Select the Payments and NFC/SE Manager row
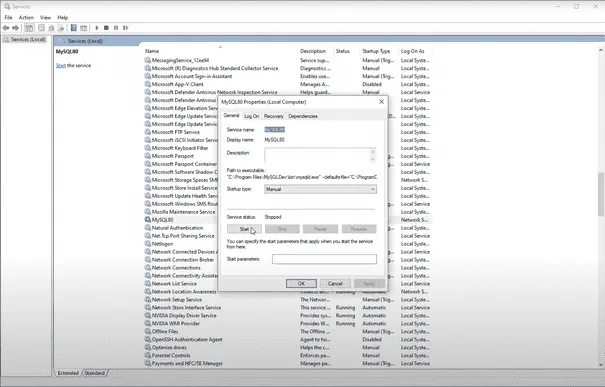Viewport: 605px width, 387px height. coord(287,363)
